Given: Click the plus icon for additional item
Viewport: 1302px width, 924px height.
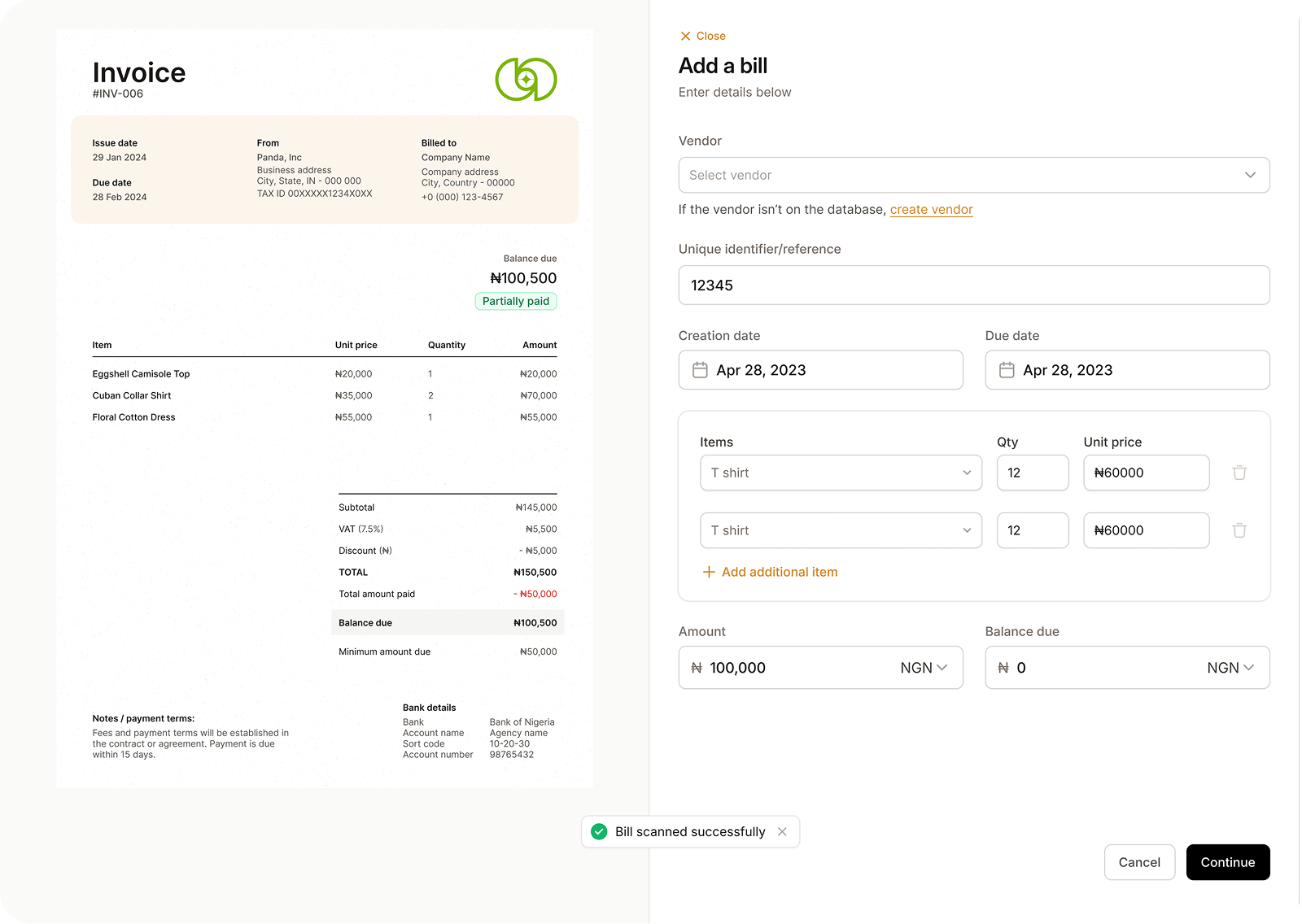Looking at the screenshot, I should tap(709, 572).
